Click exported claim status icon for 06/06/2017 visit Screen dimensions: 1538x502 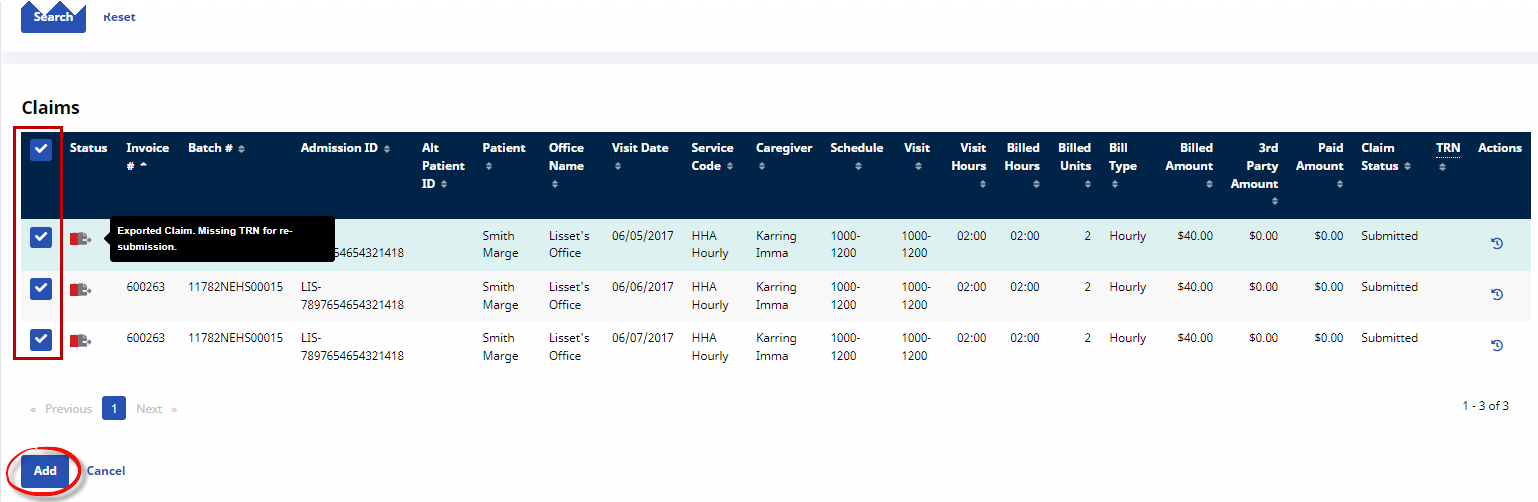tap(80, 290)
